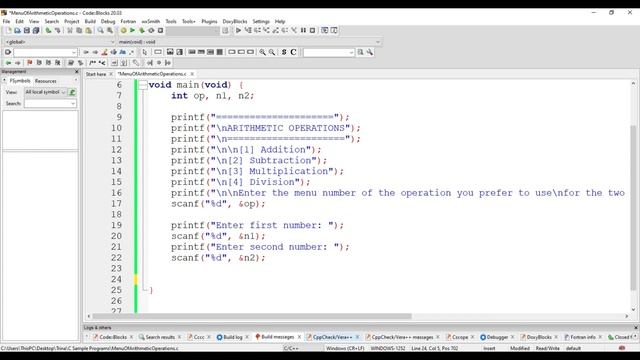Click the refresh icon beside symbols view
The width and height of the screenshot is (640, 360).
73,92
